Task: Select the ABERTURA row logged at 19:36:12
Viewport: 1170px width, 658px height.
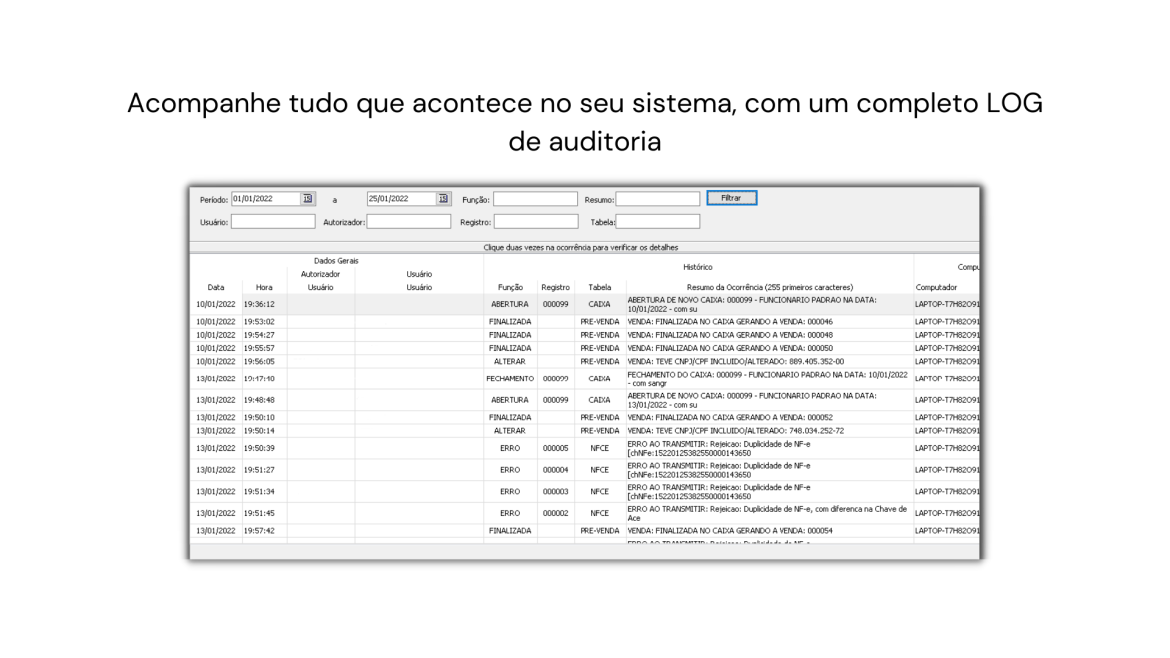Action: [x=510, y=303]
